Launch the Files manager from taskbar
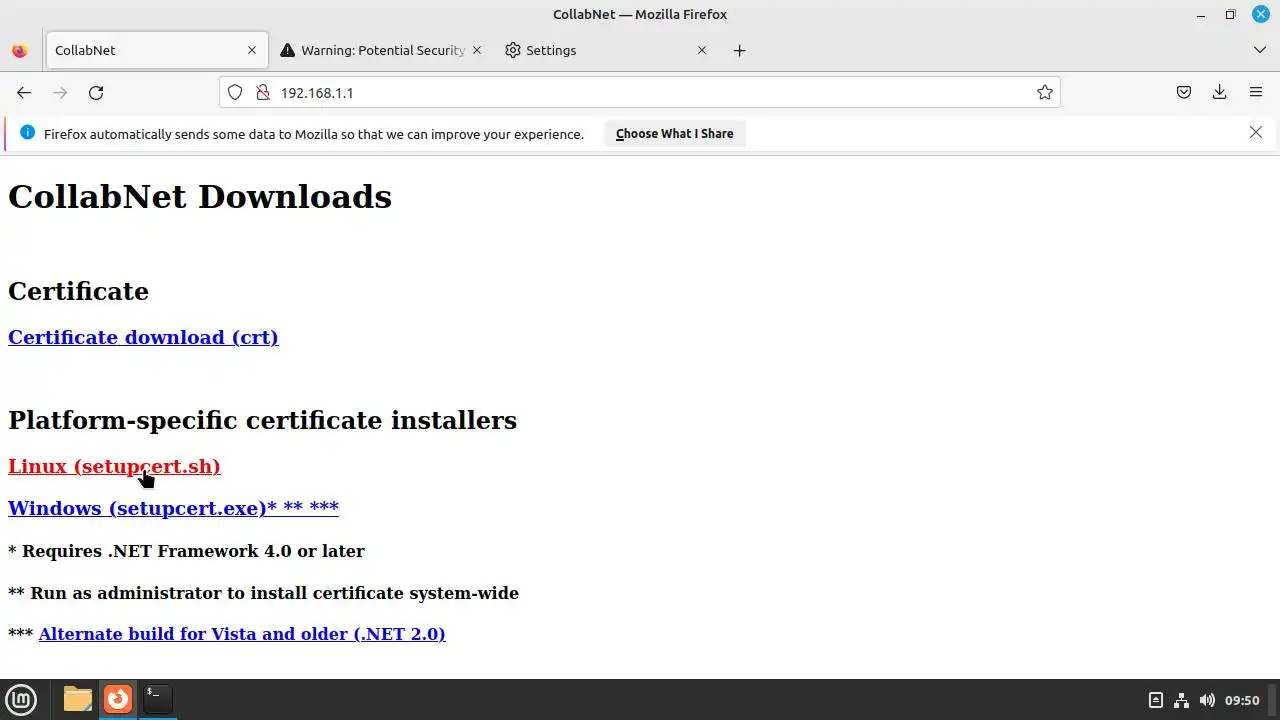This screenshot has width=1280, height=720. [x=78, y=699]
